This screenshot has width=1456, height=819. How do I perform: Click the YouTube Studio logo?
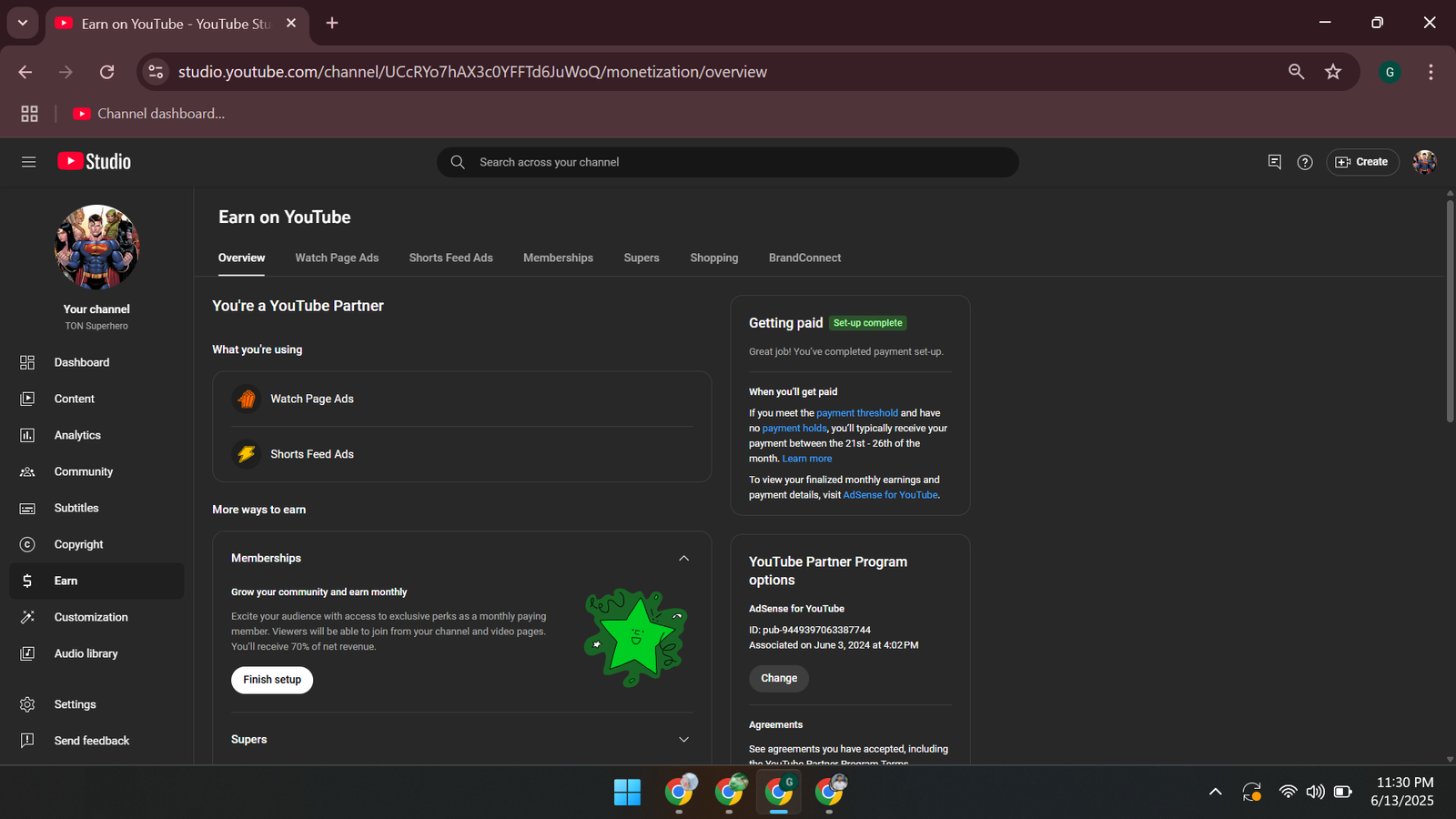tap(95, 162)
